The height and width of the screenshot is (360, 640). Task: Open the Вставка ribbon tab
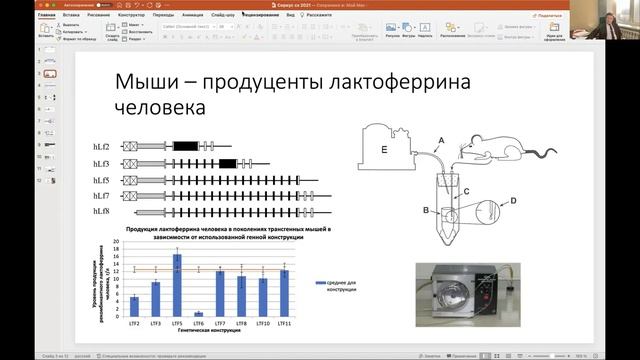tap(71, 15)
